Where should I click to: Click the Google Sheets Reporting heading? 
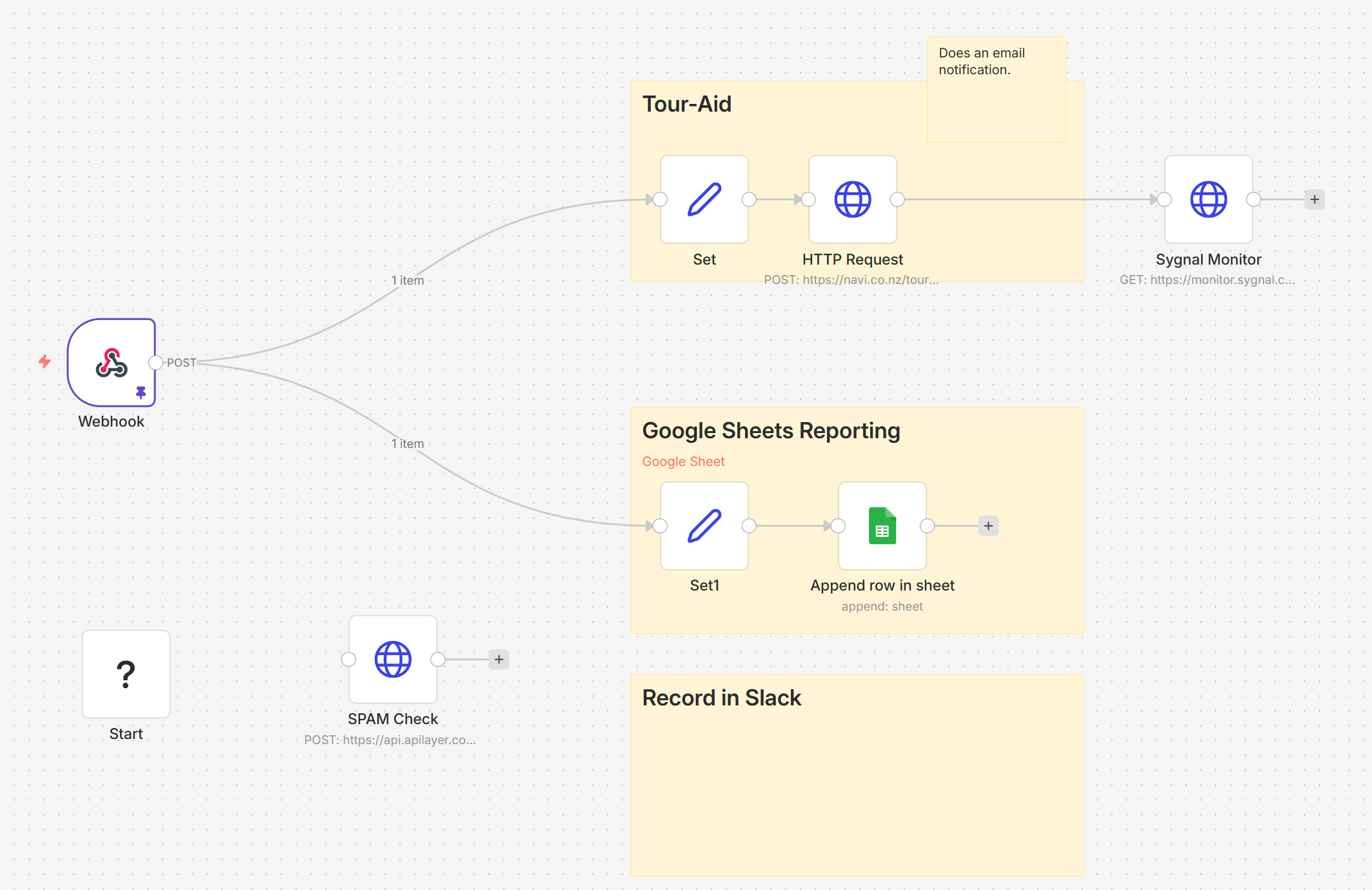pos(770,430)
